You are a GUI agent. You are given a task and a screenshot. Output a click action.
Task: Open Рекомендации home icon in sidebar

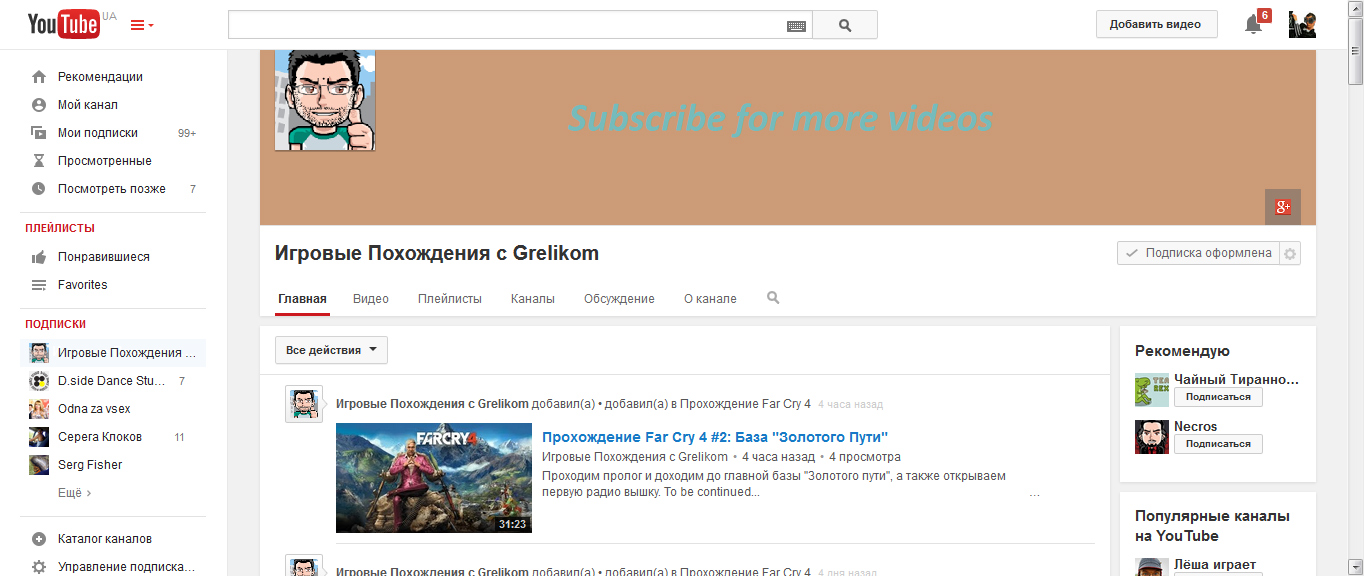39,77
